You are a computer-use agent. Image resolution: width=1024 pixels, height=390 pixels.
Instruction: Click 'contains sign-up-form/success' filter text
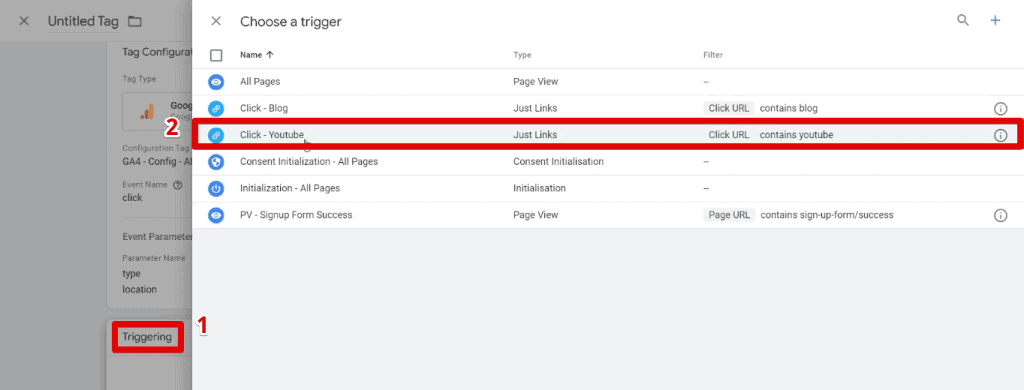coord(827,215)
